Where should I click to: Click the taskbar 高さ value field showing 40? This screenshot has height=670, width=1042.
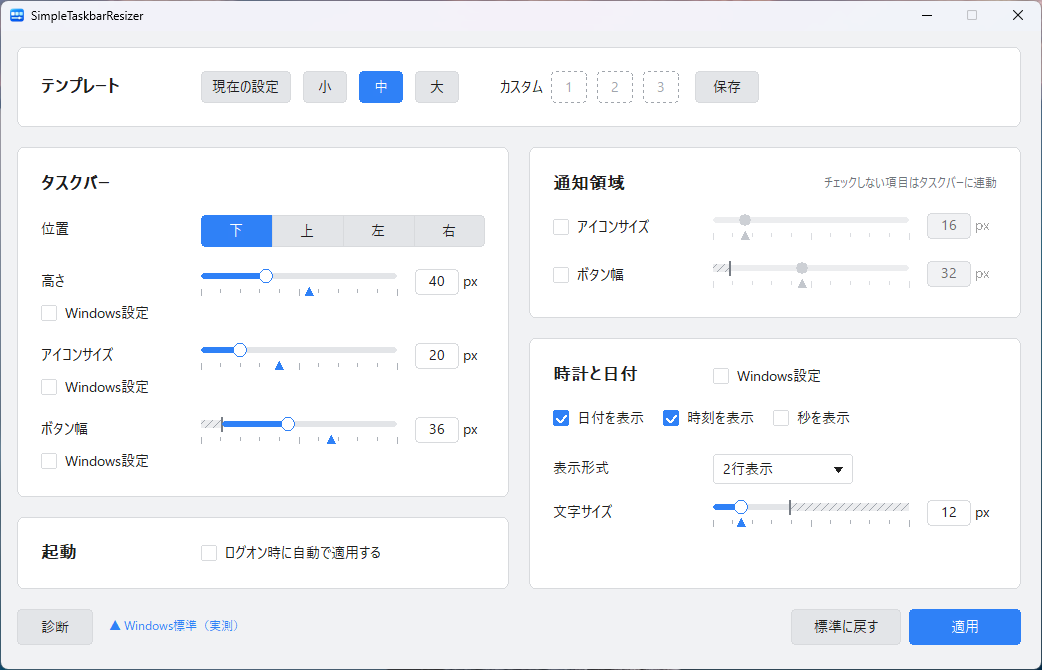(437, 282)
